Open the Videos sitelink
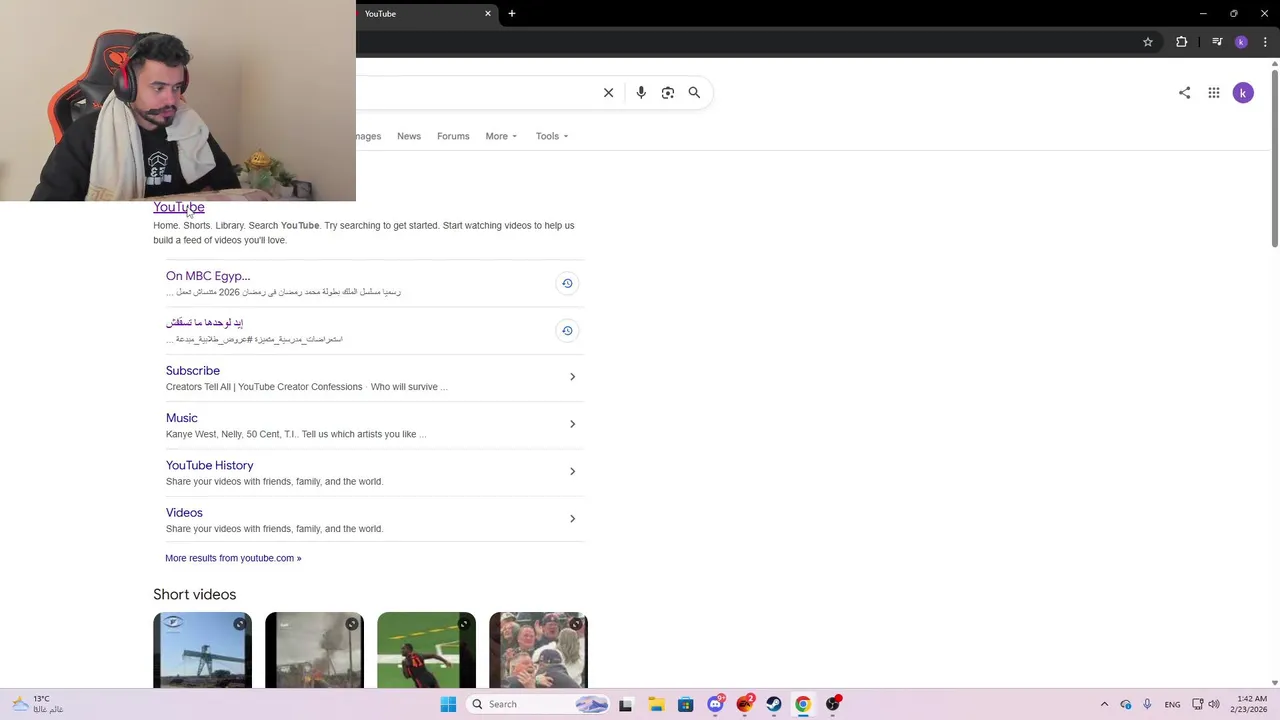This screenshot has width=1280, height=720. [184, 513]
